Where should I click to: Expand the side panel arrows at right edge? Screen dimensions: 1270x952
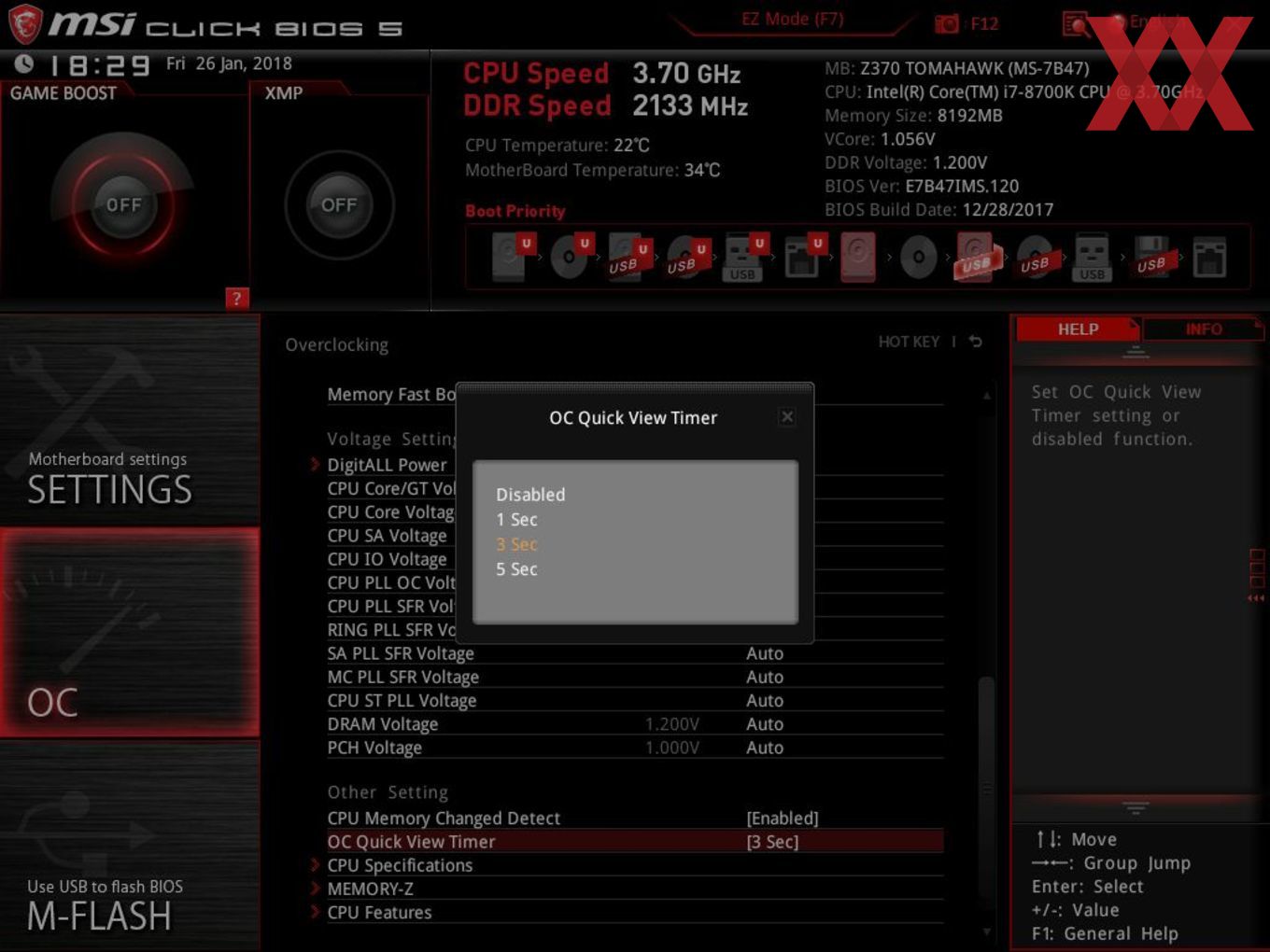click(1257, 598)
